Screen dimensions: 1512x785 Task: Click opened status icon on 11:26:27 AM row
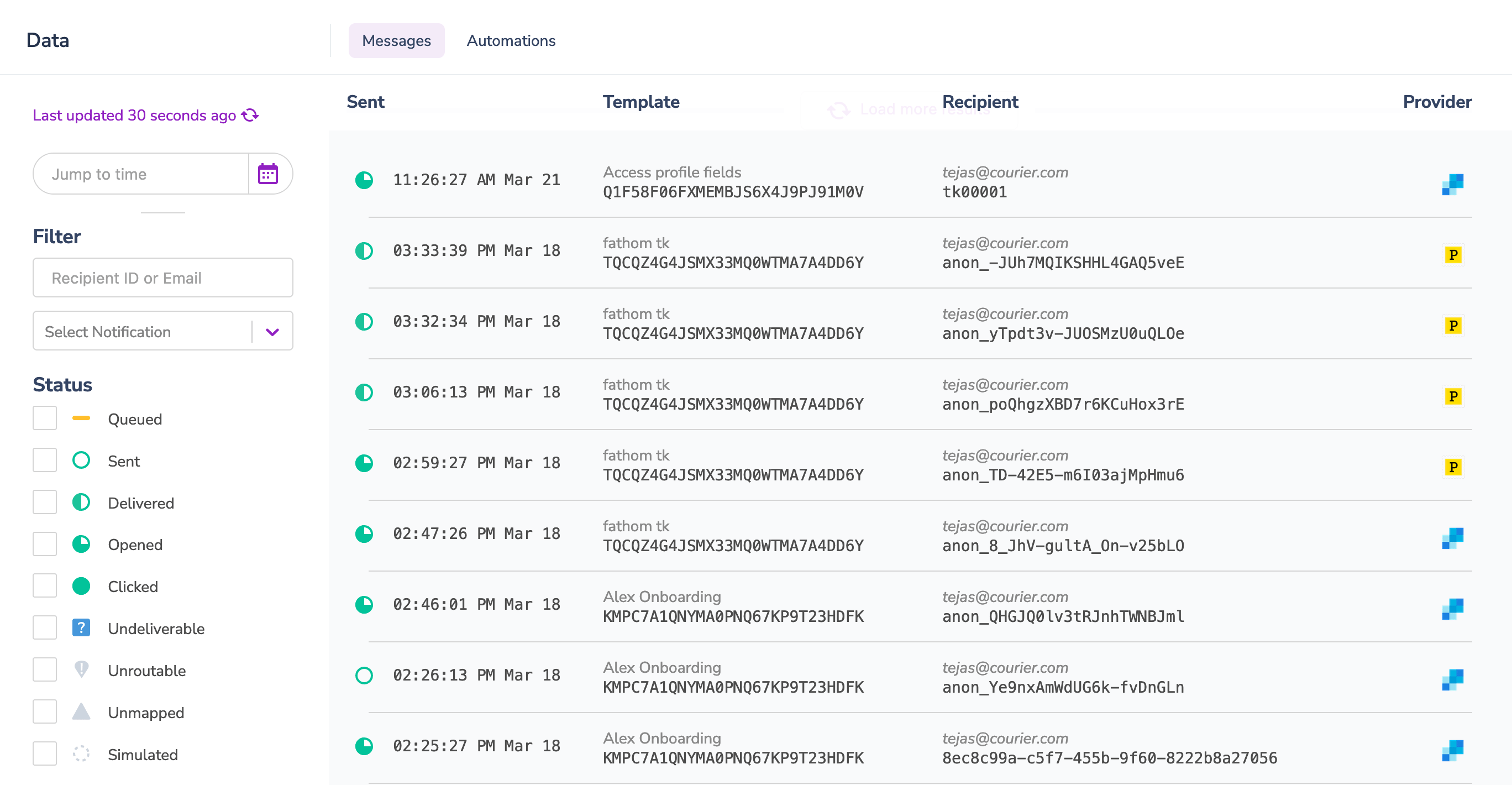click(364, 180)
